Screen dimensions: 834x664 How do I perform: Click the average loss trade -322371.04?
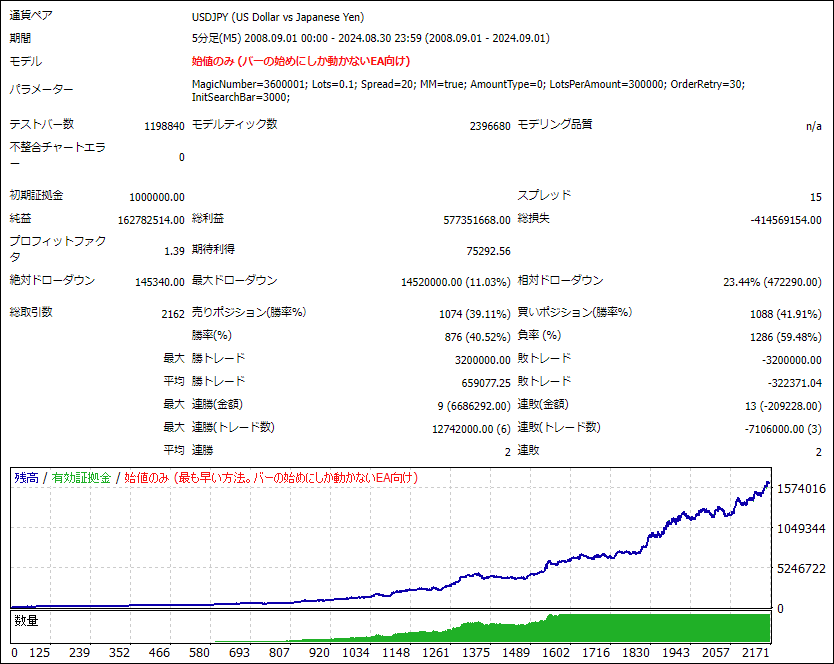pos(795,383)
